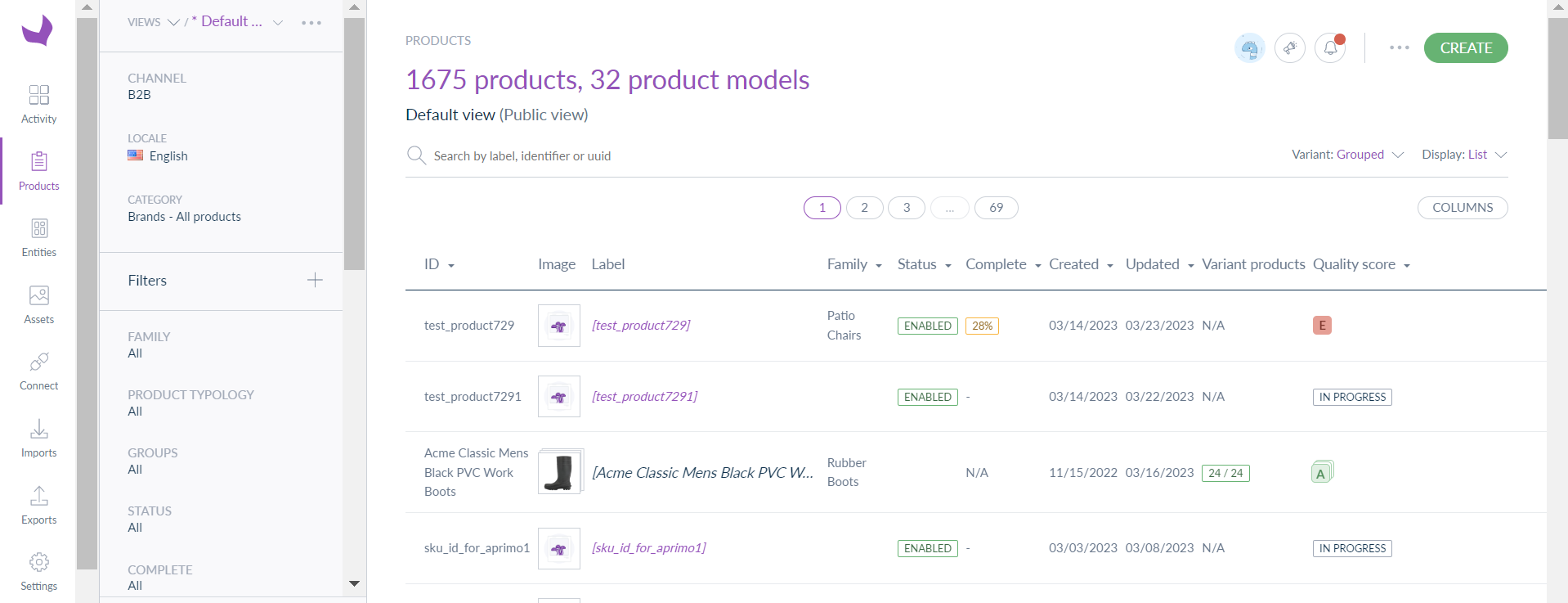Open Settings from the sidebar
The image size is (1568, 603).
click(x=38, y=571)
